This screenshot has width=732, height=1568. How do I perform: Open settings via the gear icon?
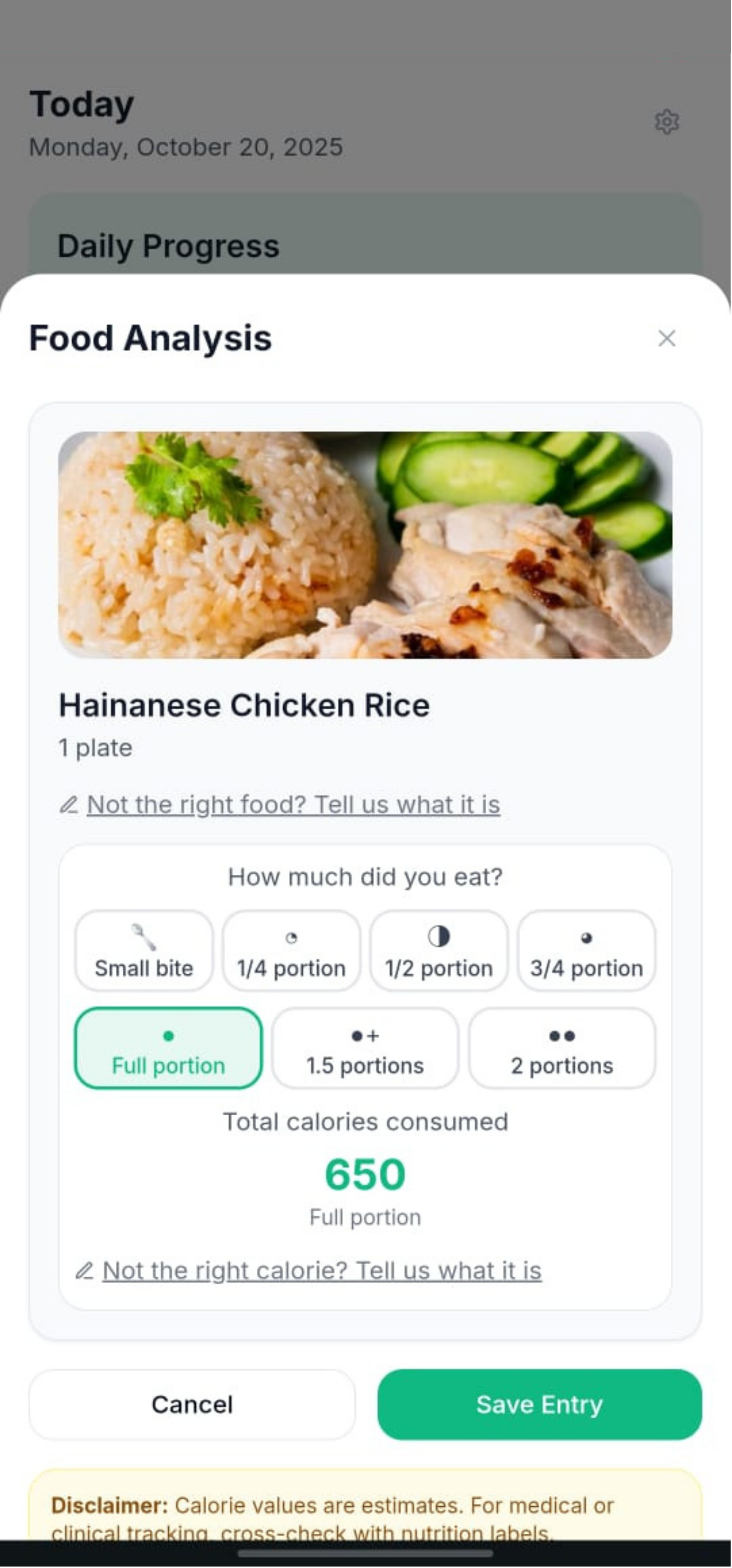pos(667,122)
